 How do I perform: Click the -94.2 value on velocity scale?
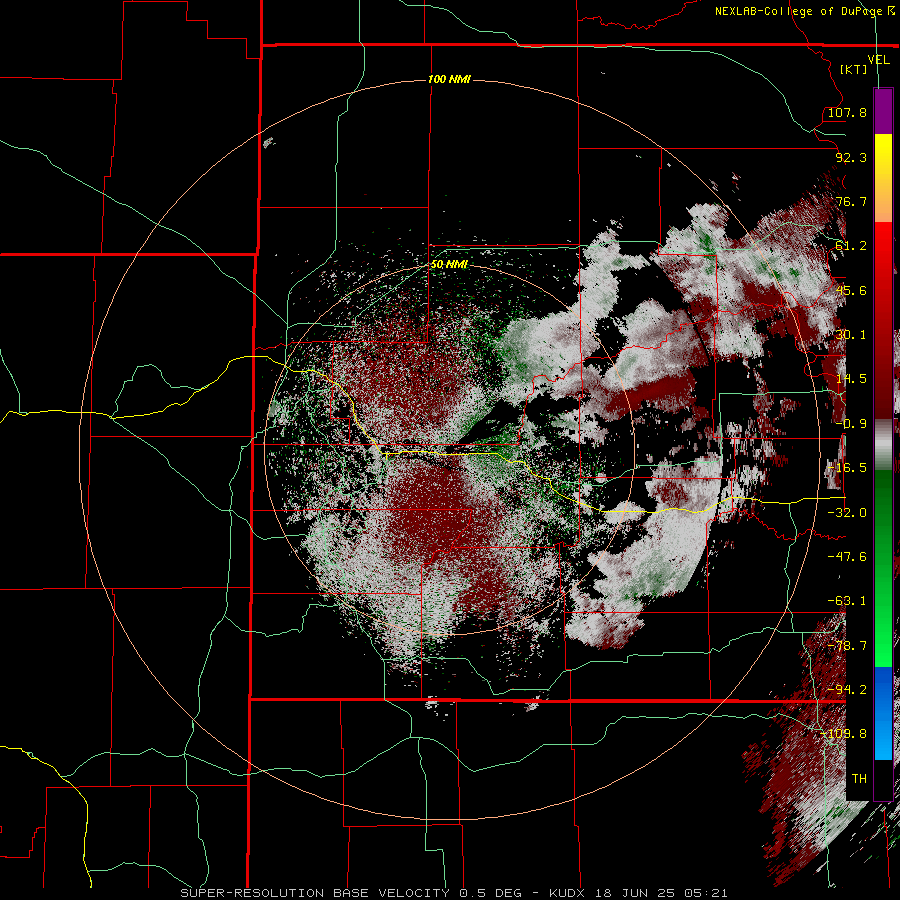[847, 690]
